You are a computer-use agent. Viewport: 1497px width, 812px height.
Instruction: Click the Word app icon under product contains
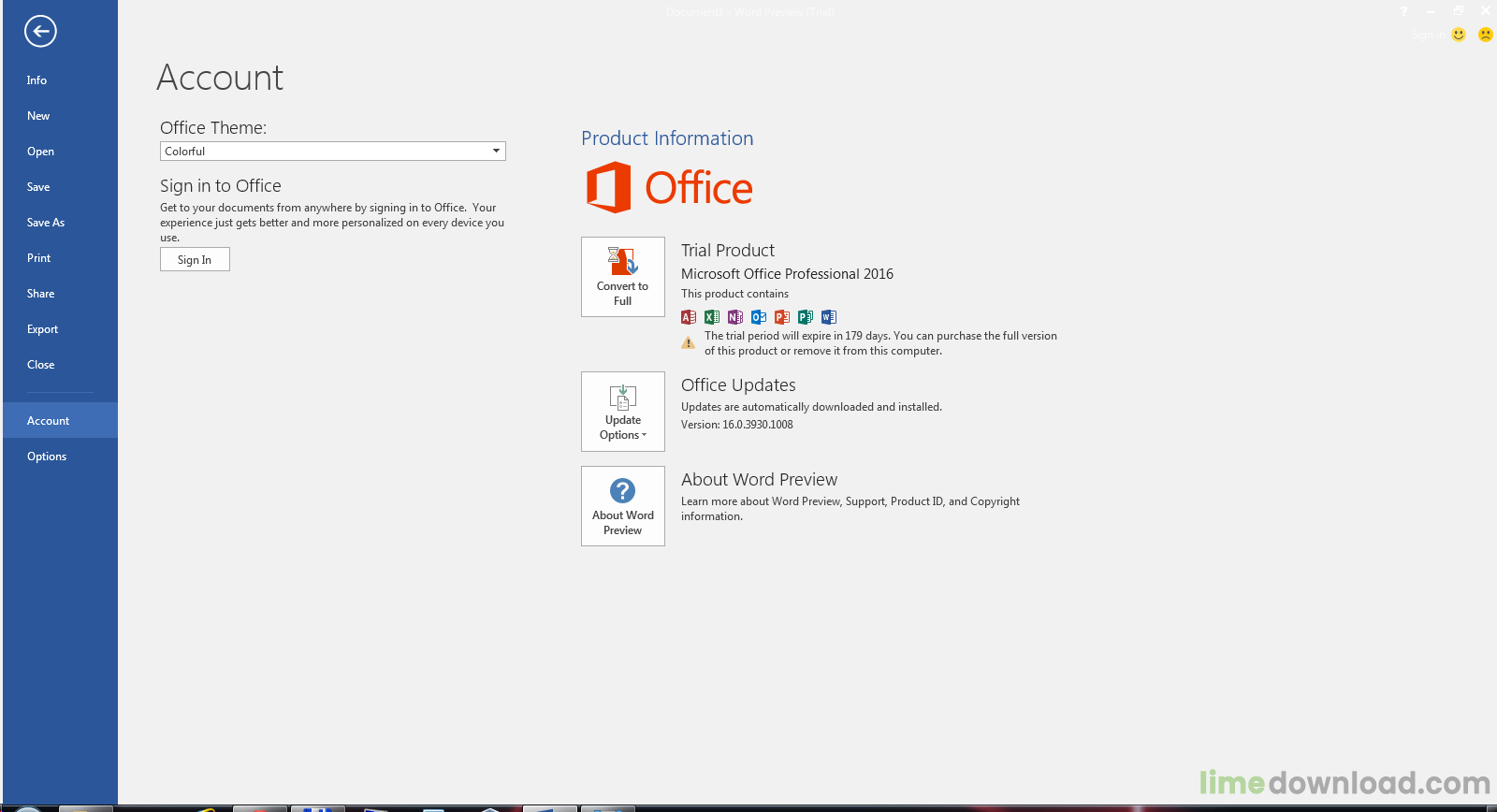829,317
